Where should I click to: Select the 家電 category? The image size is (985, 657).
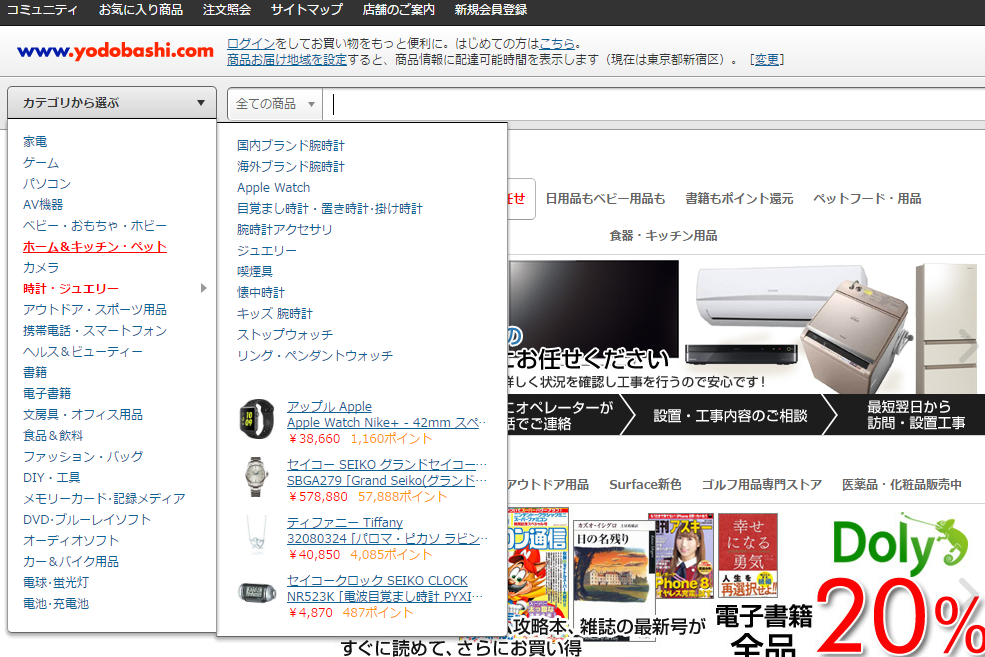[35, 141]
